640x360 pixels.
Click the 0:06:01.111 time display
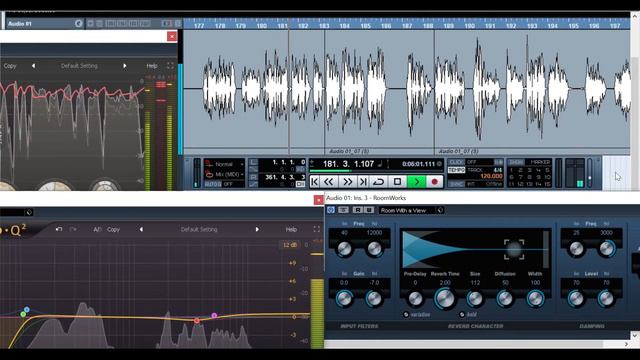coord(418,164)
